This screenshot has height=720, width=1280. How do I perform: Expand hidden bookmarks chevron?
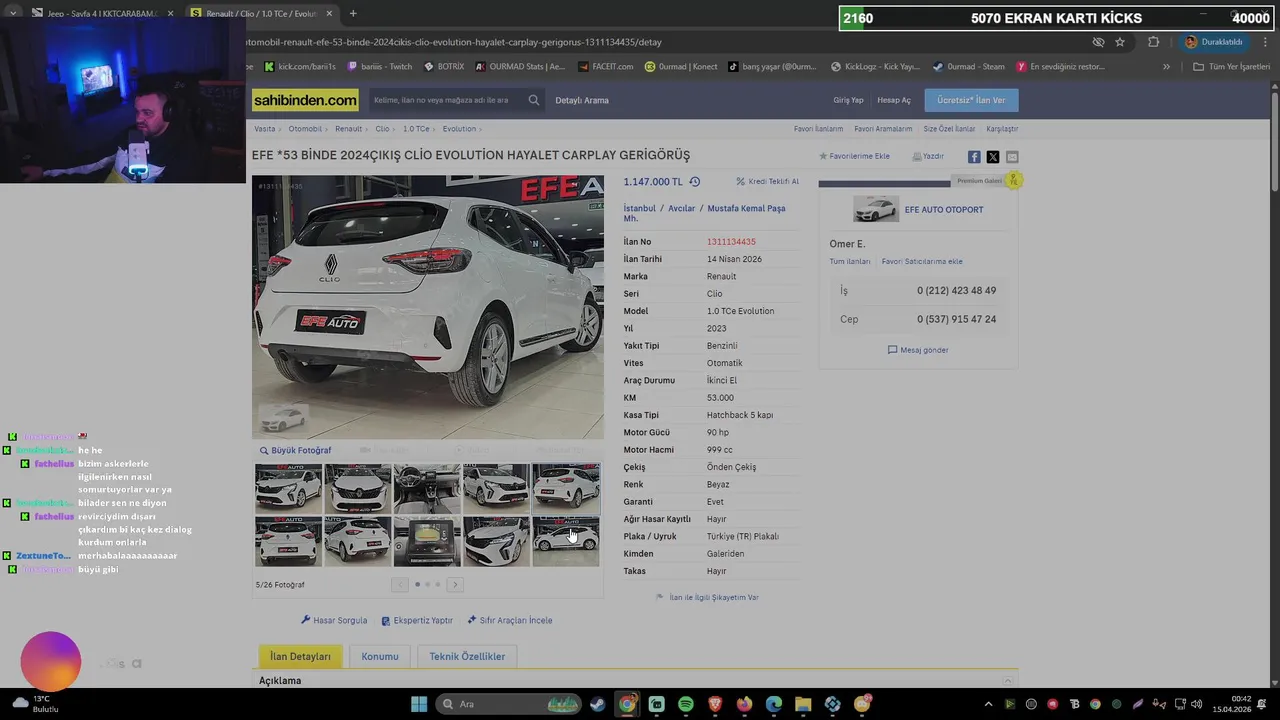(1166, 67)
